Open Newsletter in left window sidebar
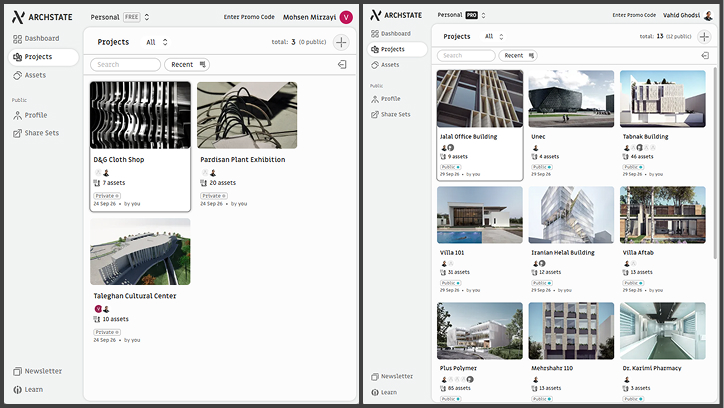The width and height of the screenshot is (724, 408). [x=37, y=371]
